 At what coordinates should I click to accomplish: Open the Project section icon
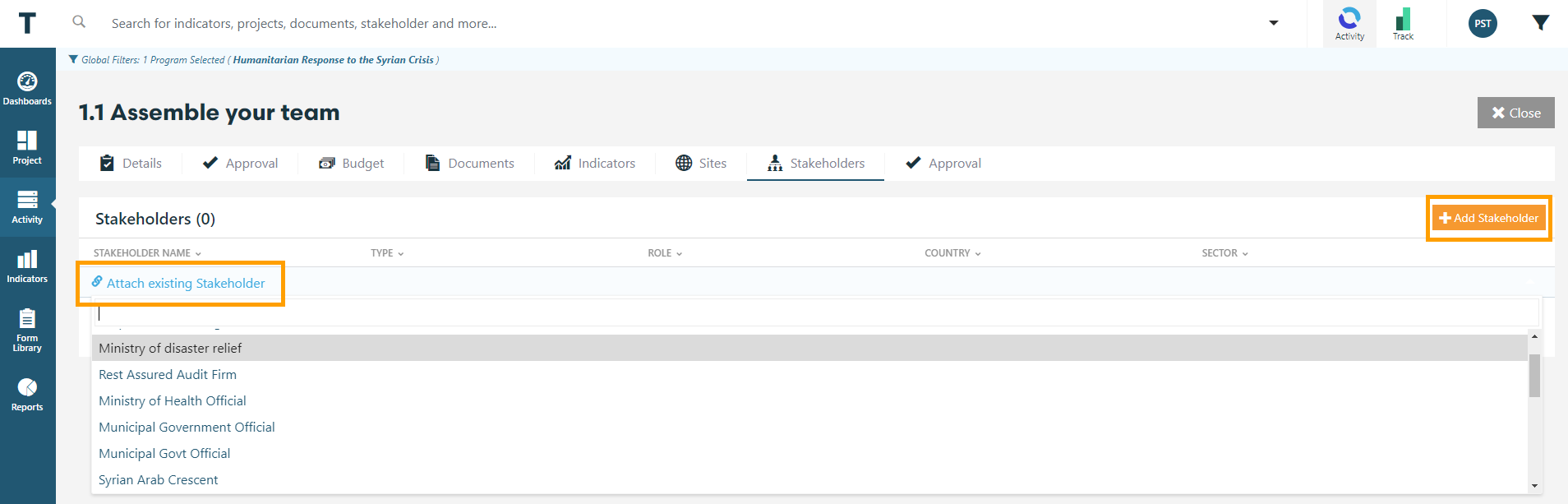click(27, 148)
